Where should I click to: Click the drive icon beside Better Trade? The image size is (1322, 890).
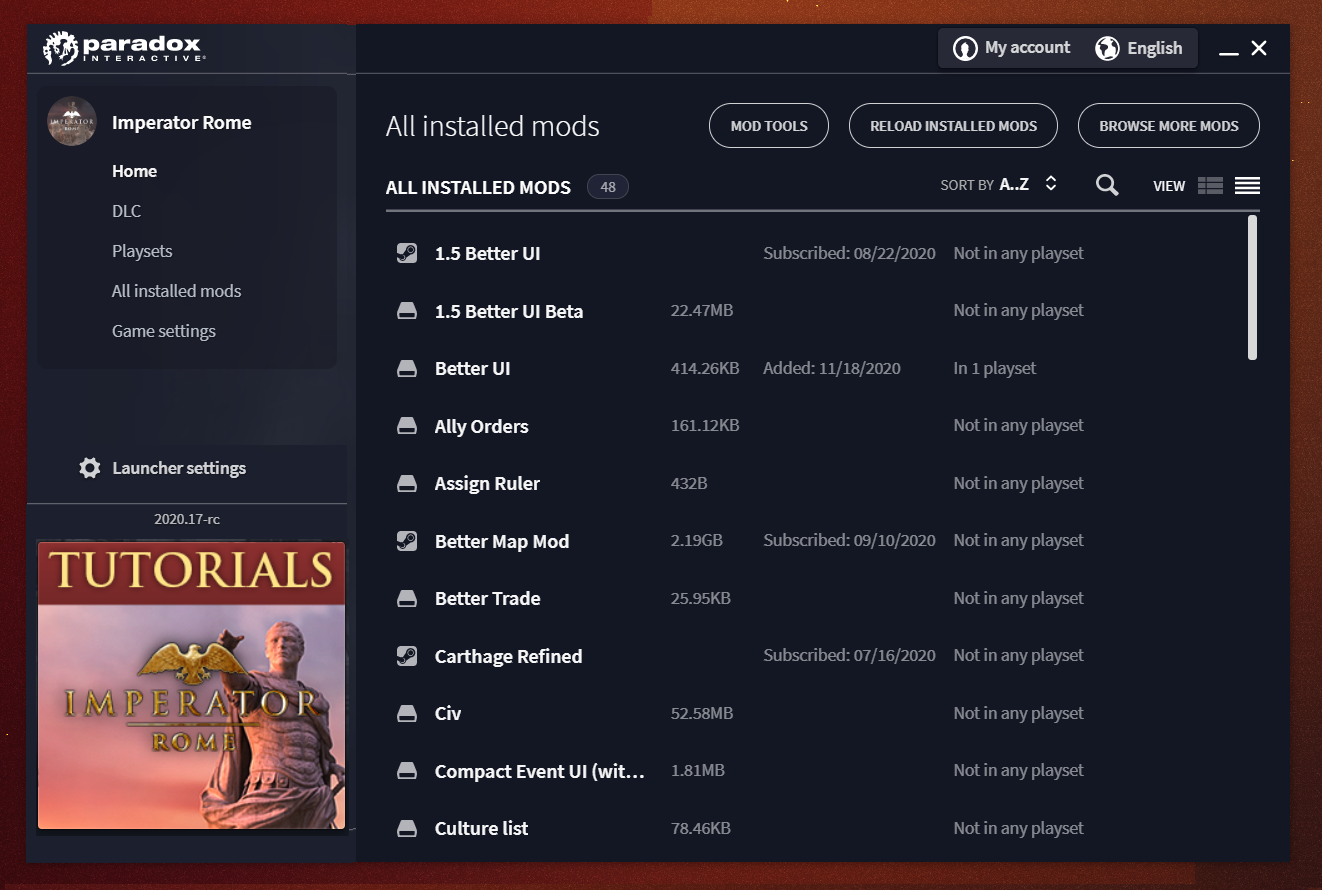(x=406, y=598)
